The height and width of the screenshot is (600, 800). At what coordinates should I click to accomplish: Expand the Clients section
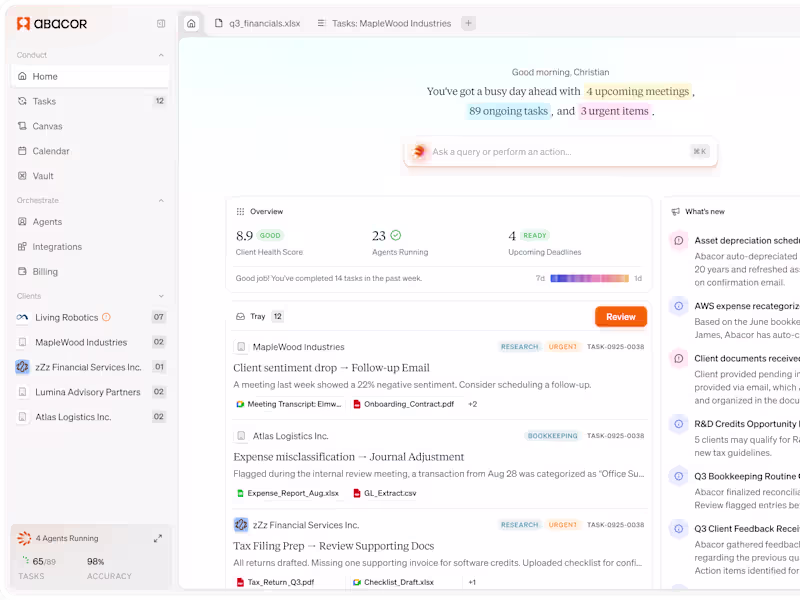pyautogui.click(x=161, y=296)
